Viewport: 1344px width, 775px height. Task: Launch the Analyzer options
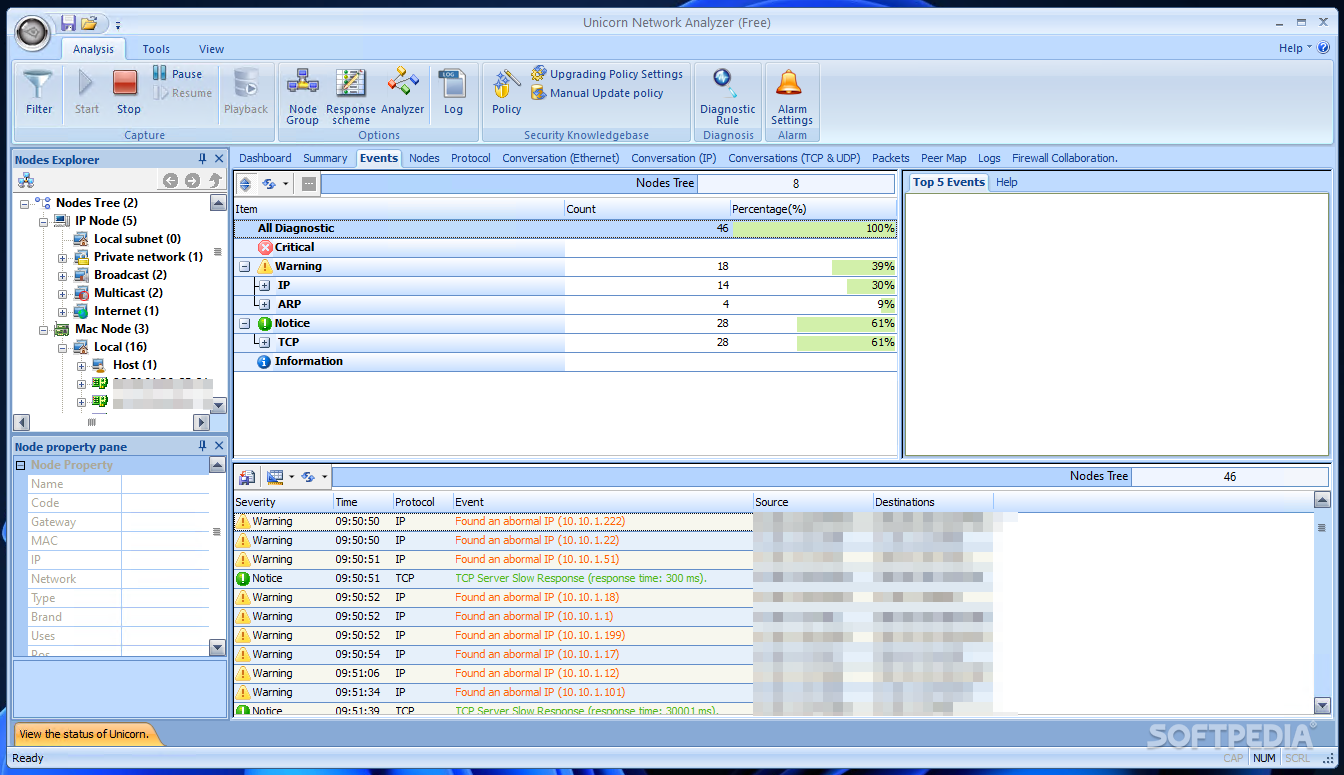click(403, 92)
